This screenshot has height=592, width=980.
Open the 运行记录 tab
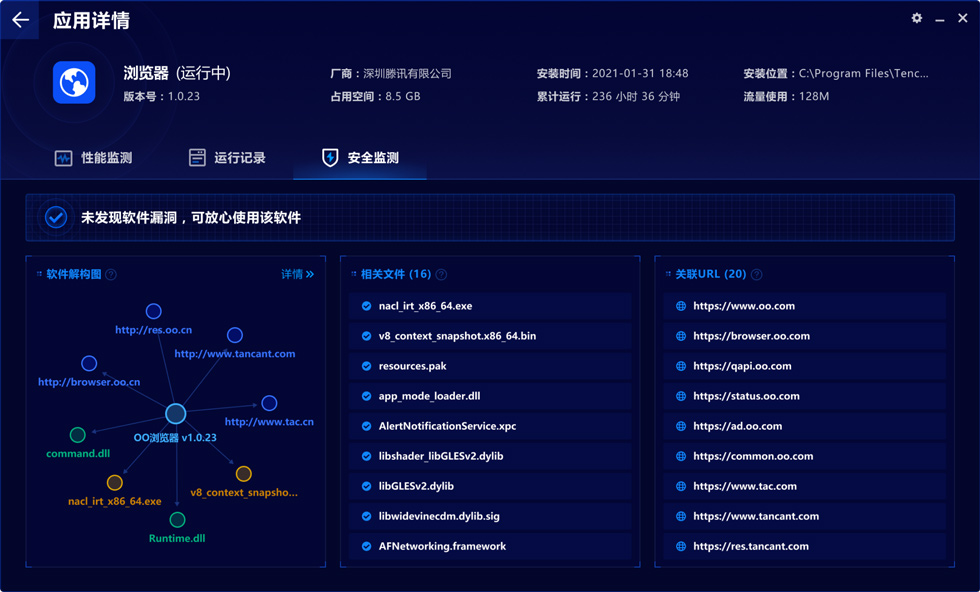point(228,158)
